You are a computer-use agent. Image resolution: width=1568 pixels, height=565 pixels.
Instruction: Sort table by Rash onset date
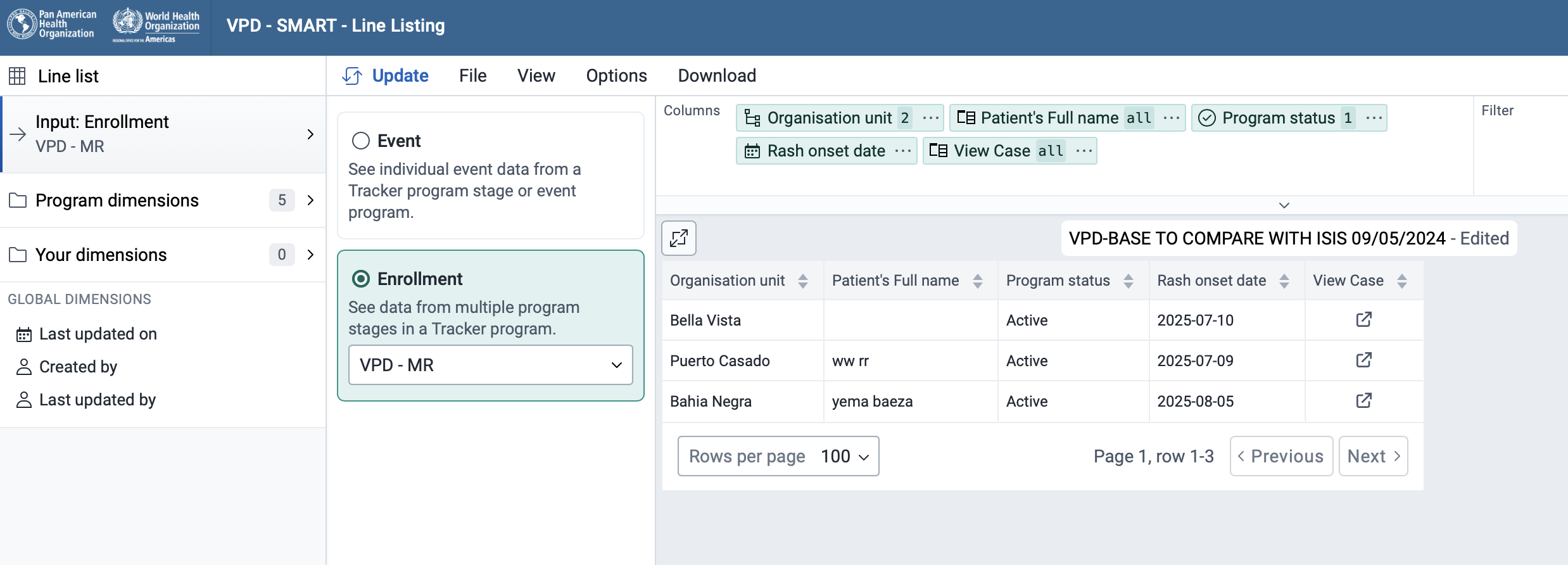(x=1284, y=281)
